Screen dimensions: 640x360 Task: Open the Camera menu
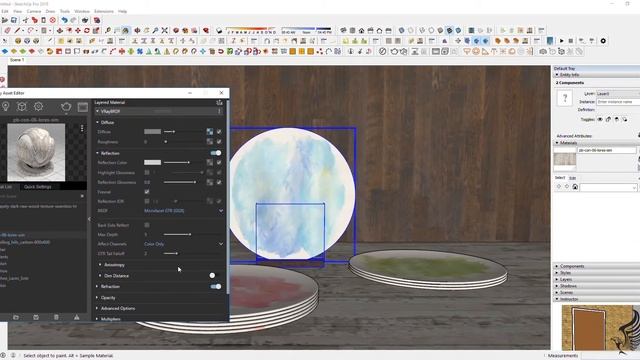tap(33, 11)
